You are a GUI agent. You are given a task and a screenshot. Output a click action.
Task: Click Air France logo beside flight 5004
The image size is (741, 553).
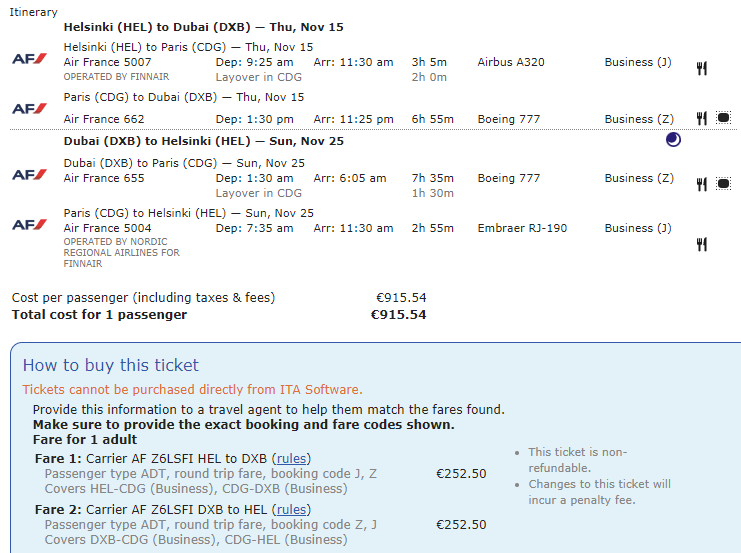click(29, 224)
